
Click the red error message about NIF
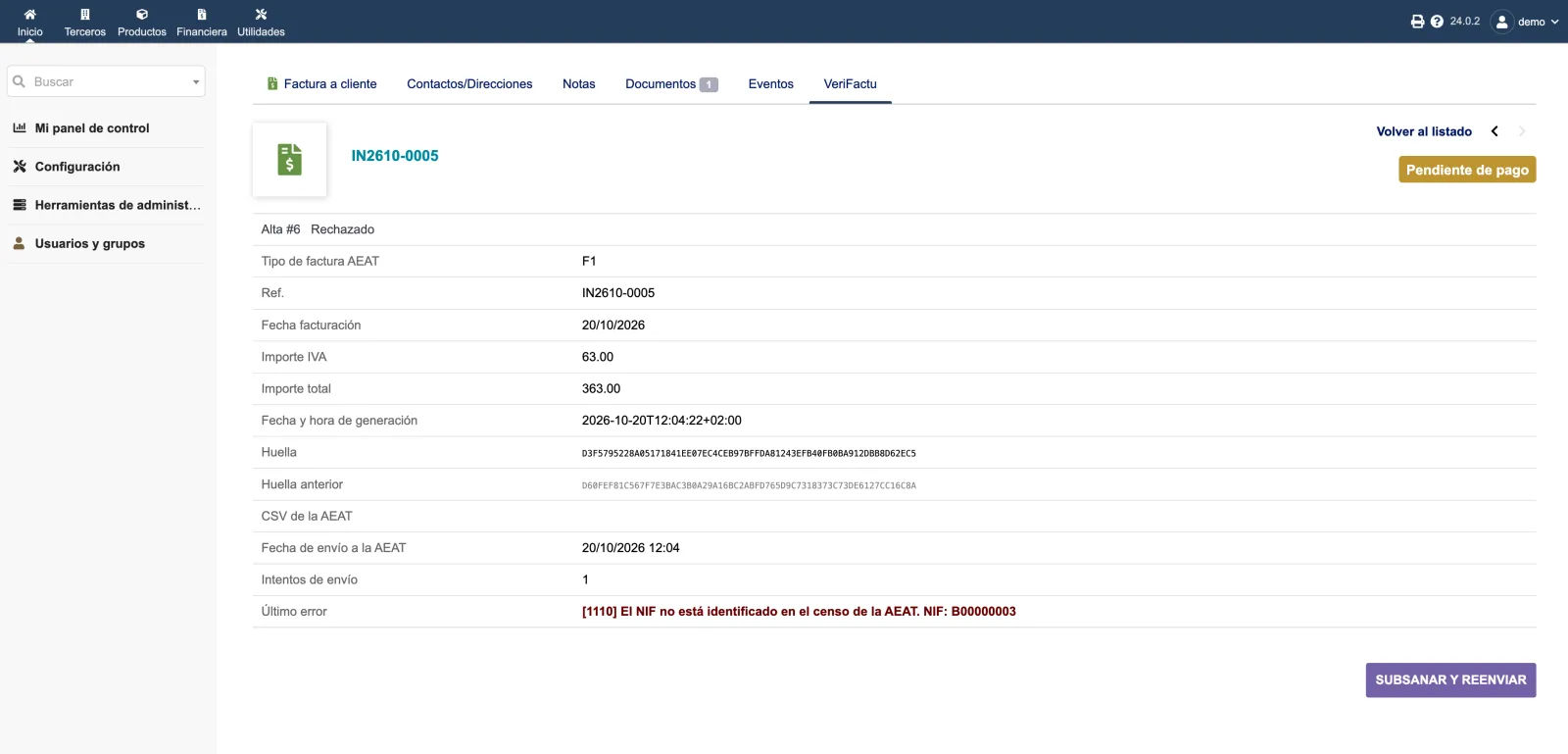pos(799,612)
